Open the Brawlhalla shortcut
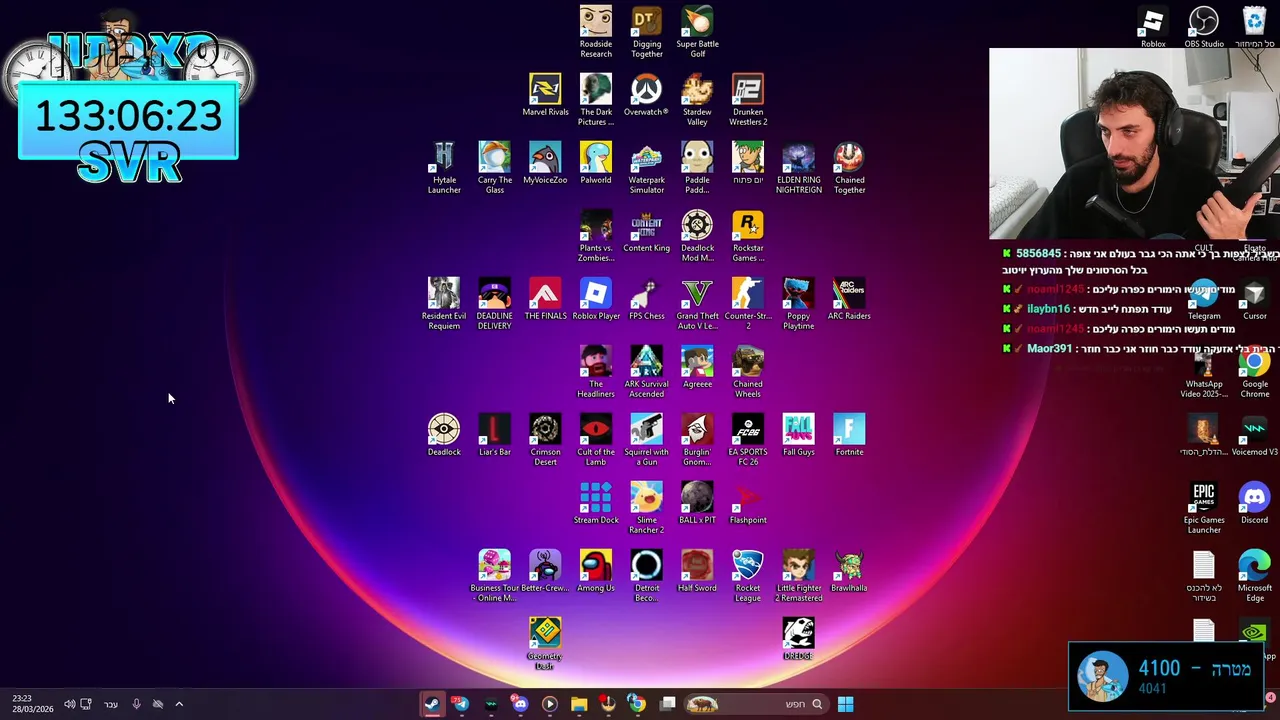Image resolution: width=1280 pixels, height=720 pixels. point(849,571)
